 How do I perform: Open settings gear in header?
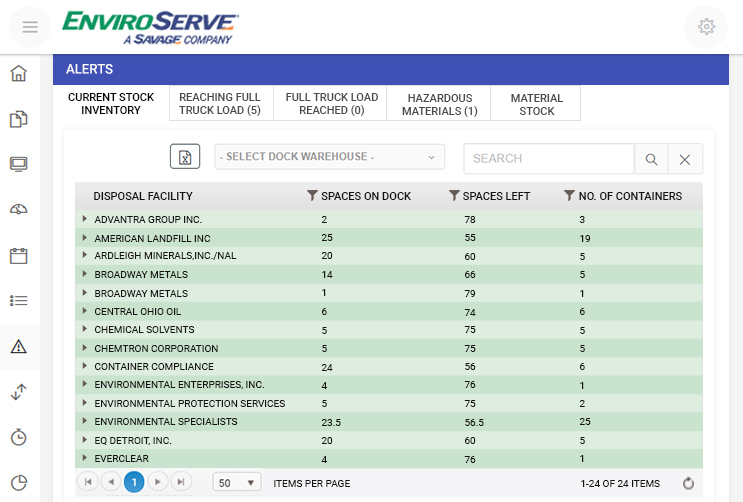point(706,27)
